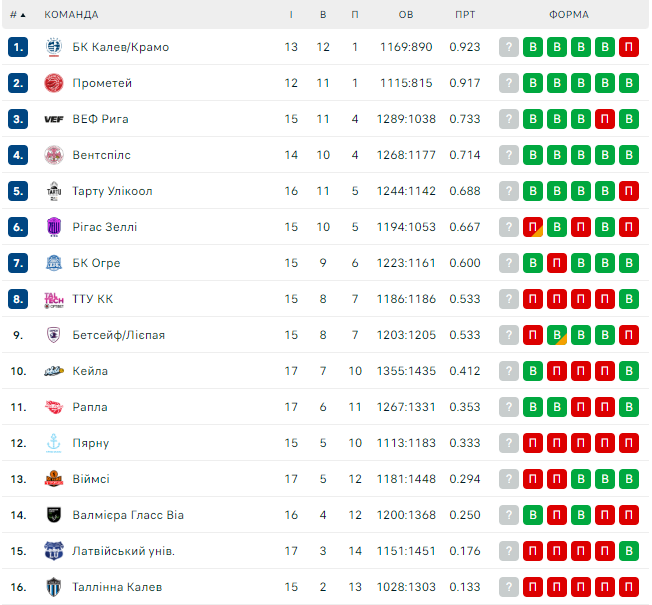Click the КОМАНДА column header
This screenshot has width=652, height=605.
point(71,15)
